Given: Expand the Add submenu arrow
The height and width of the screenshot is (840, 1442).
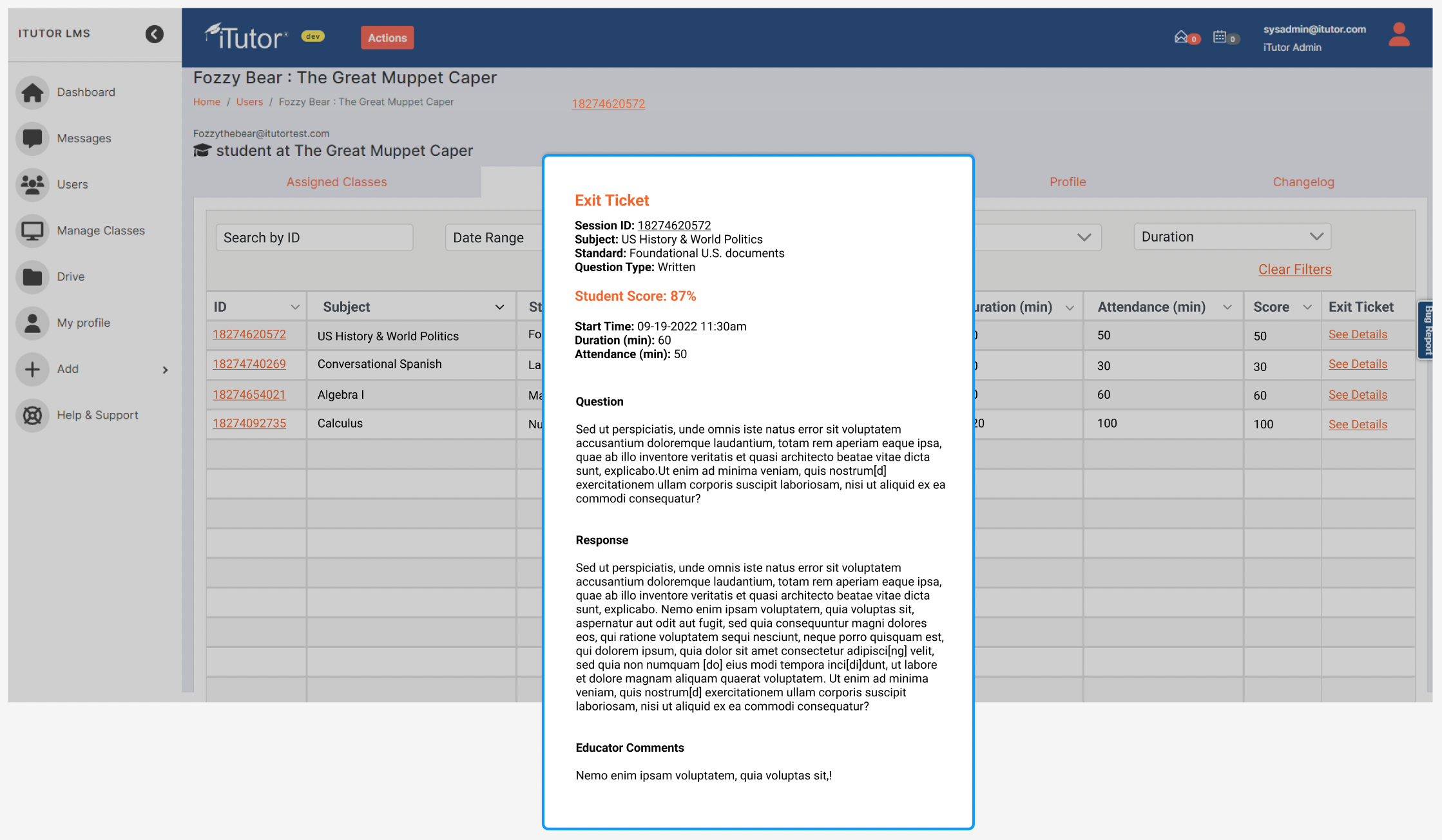Looking at the screenshot, I should (x=165, y=370).
